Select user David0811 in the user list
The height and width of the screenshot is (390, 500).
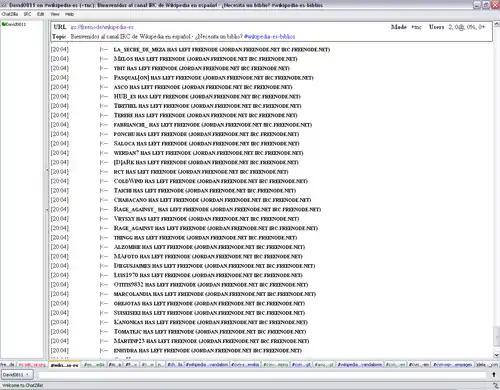coord(16,24)
